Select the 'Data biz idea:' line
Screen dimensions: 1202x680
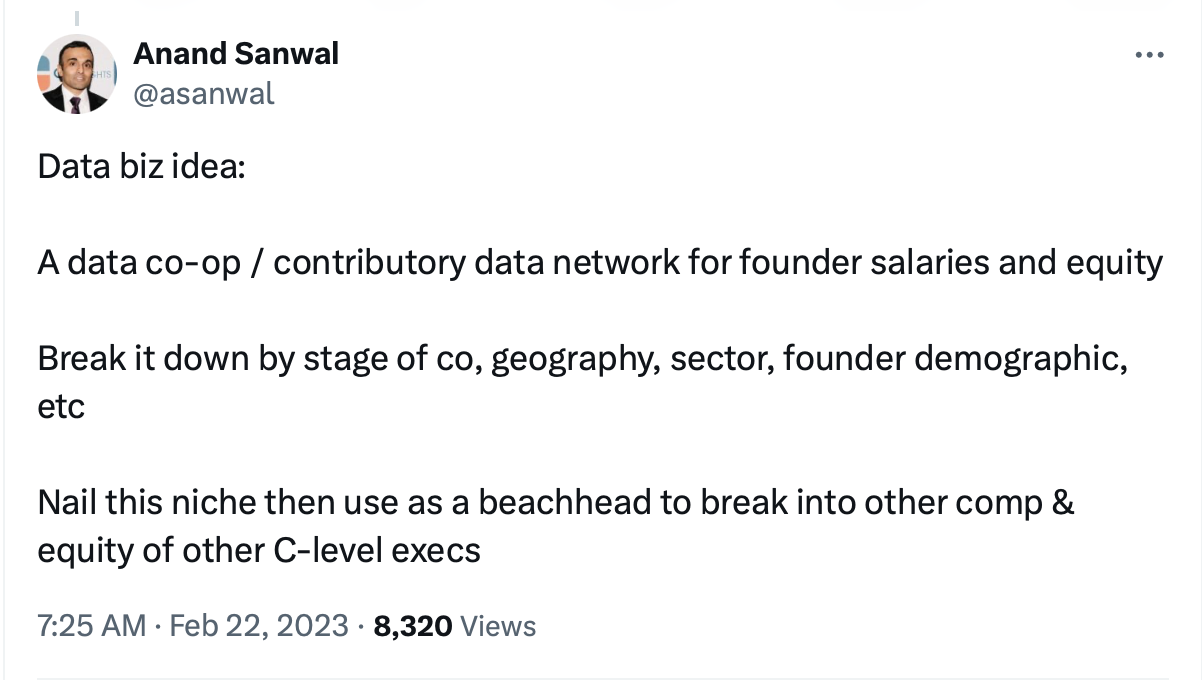click(x=140, y=166)
